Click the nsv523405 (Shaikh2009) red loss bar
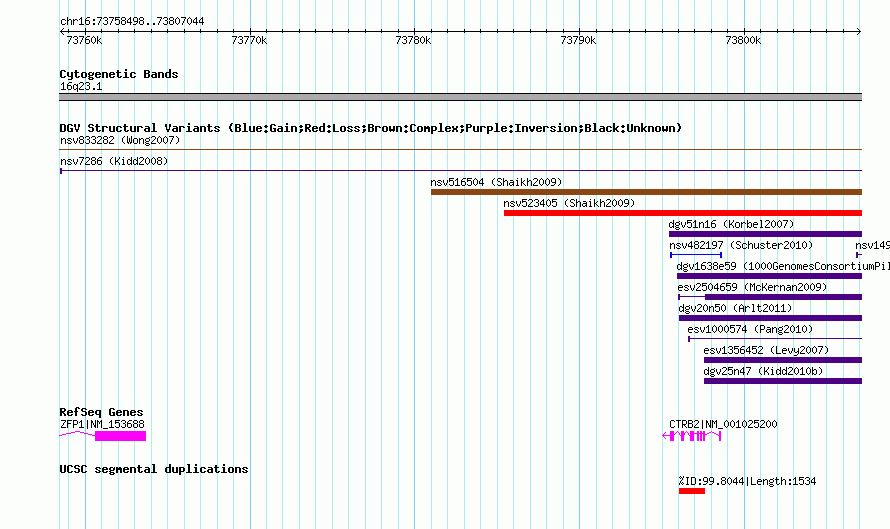This screenshot has width=890, height=529. pos(683,213)
